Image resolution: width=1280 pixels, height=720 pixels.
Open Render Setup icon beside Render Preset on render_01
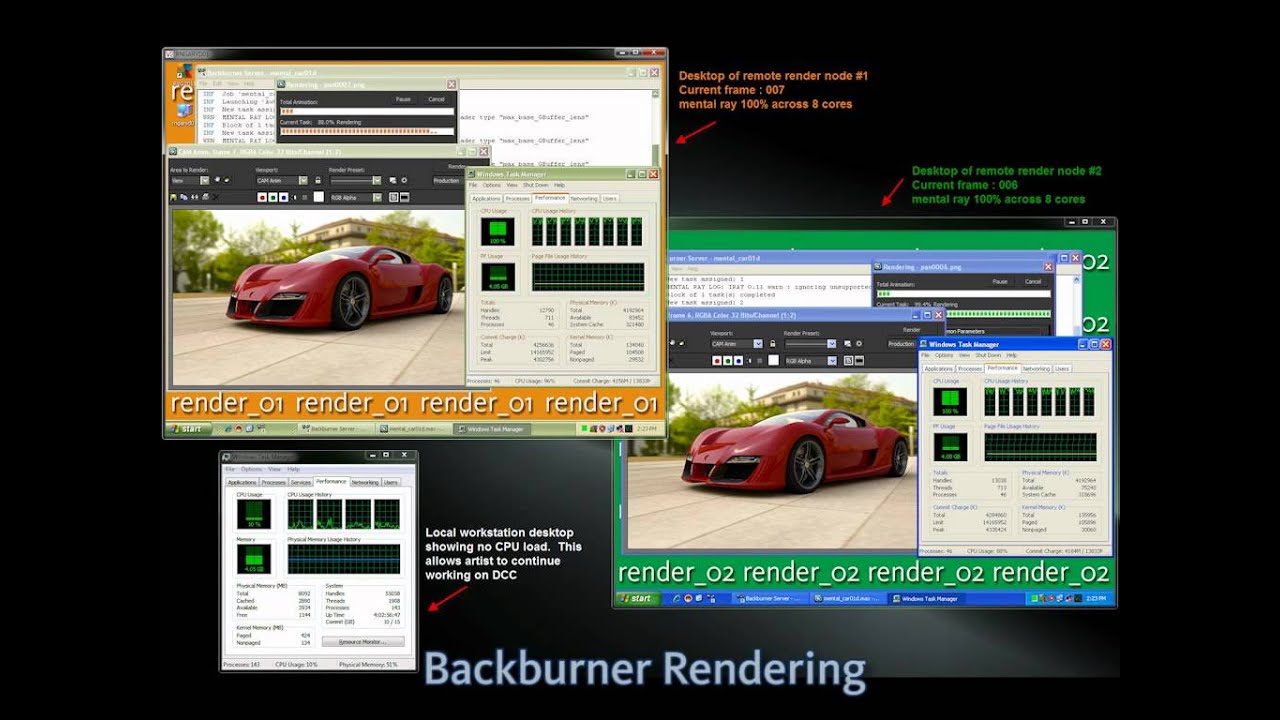[x=393, y=181]
